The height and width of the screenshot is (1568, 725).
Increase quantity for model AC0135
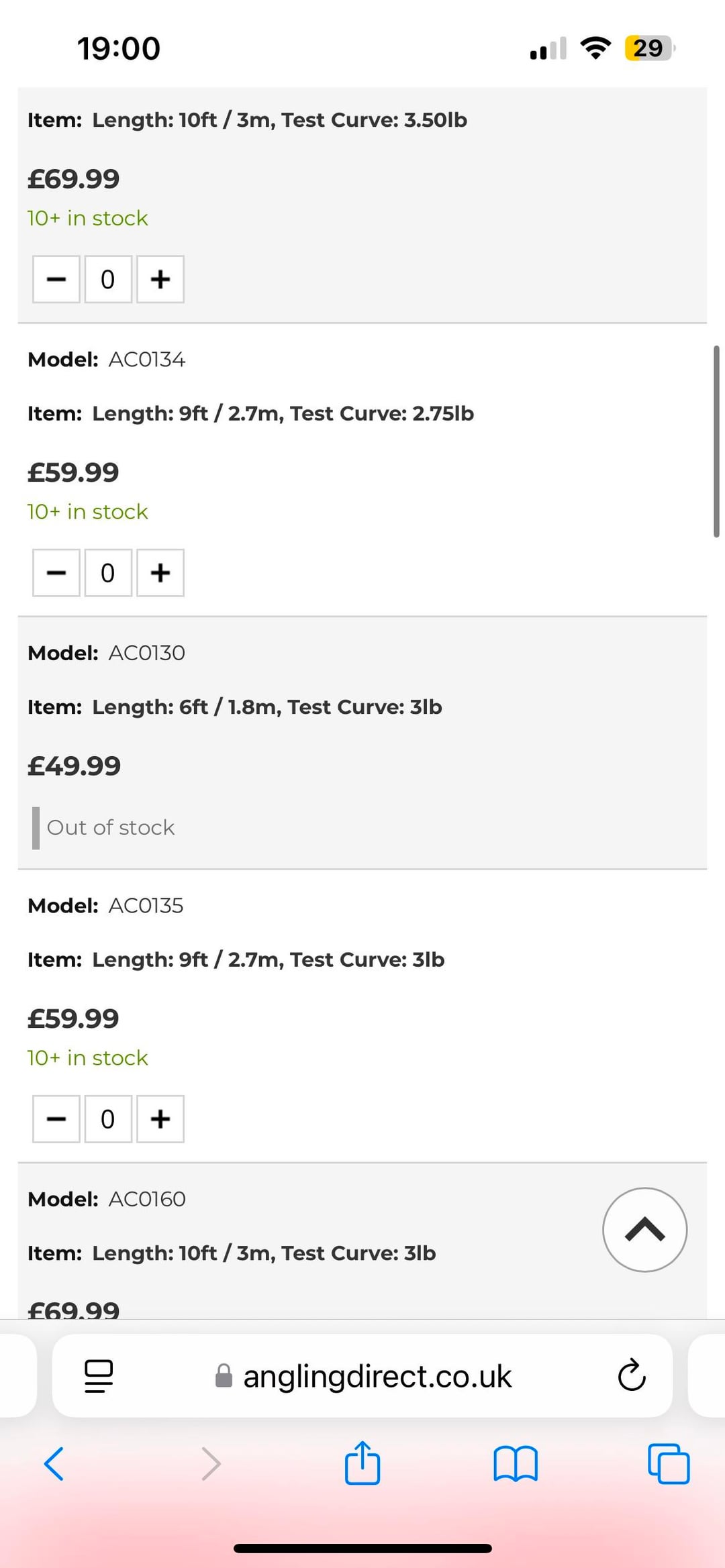(160, 1119)
